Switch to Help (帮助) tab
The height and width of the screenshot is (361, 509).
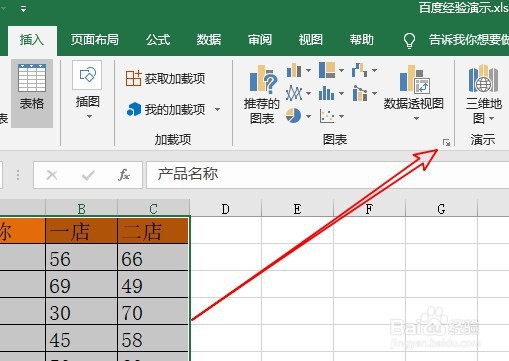[x=362, y=40]
